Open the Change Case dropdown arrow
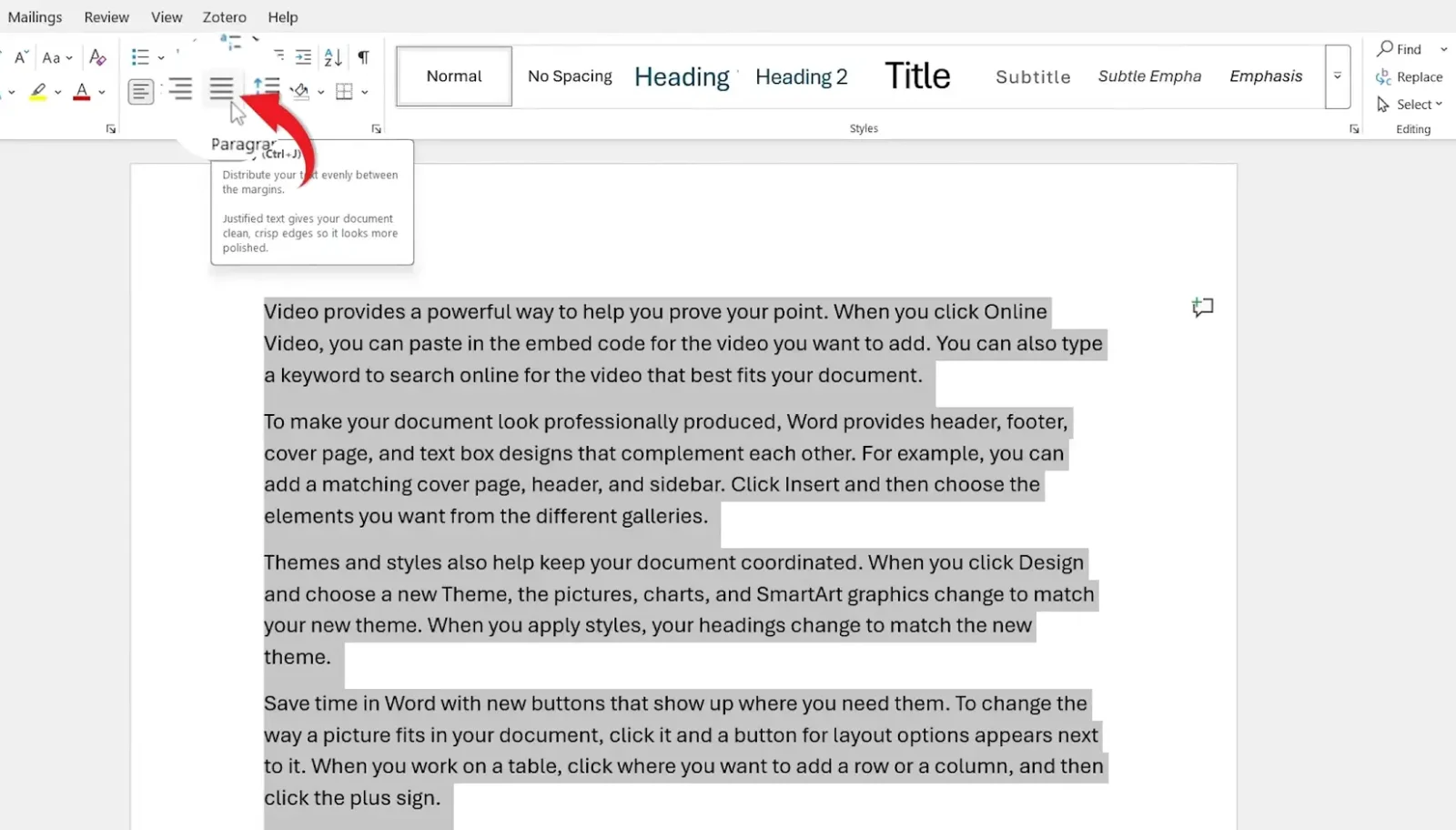1456x830 pixels. 69,58
